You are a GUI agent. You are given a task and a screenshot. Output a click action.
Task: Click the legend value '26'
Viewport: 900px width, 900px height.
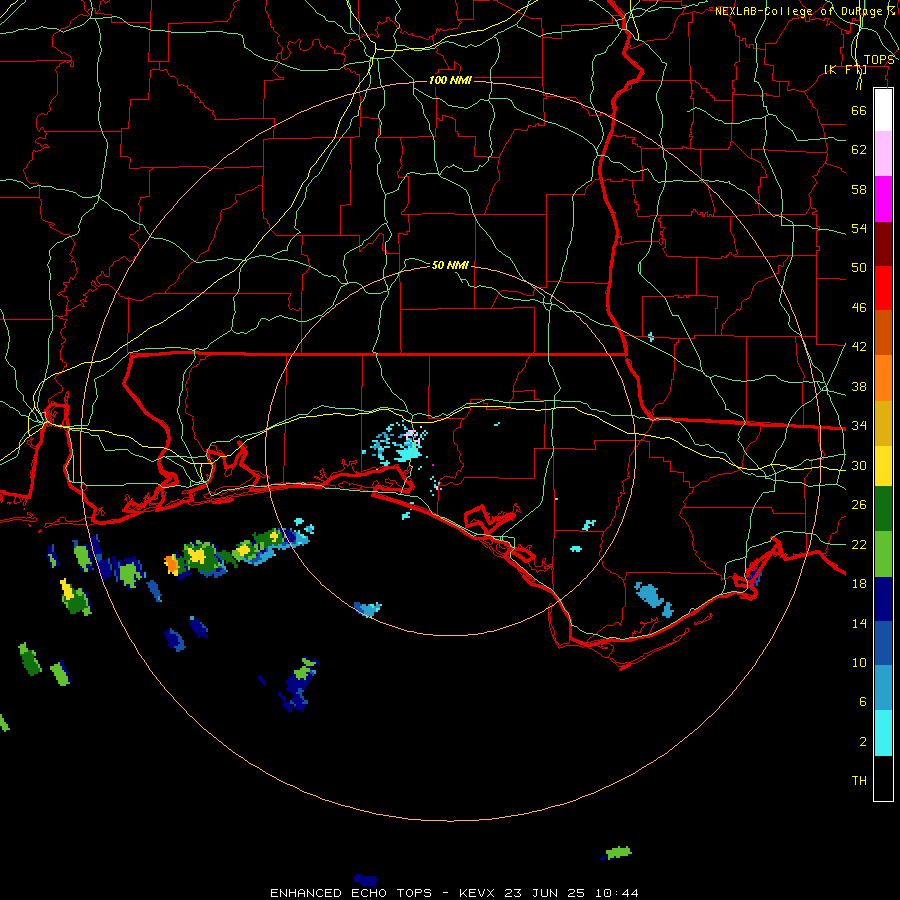pos(859,505)
